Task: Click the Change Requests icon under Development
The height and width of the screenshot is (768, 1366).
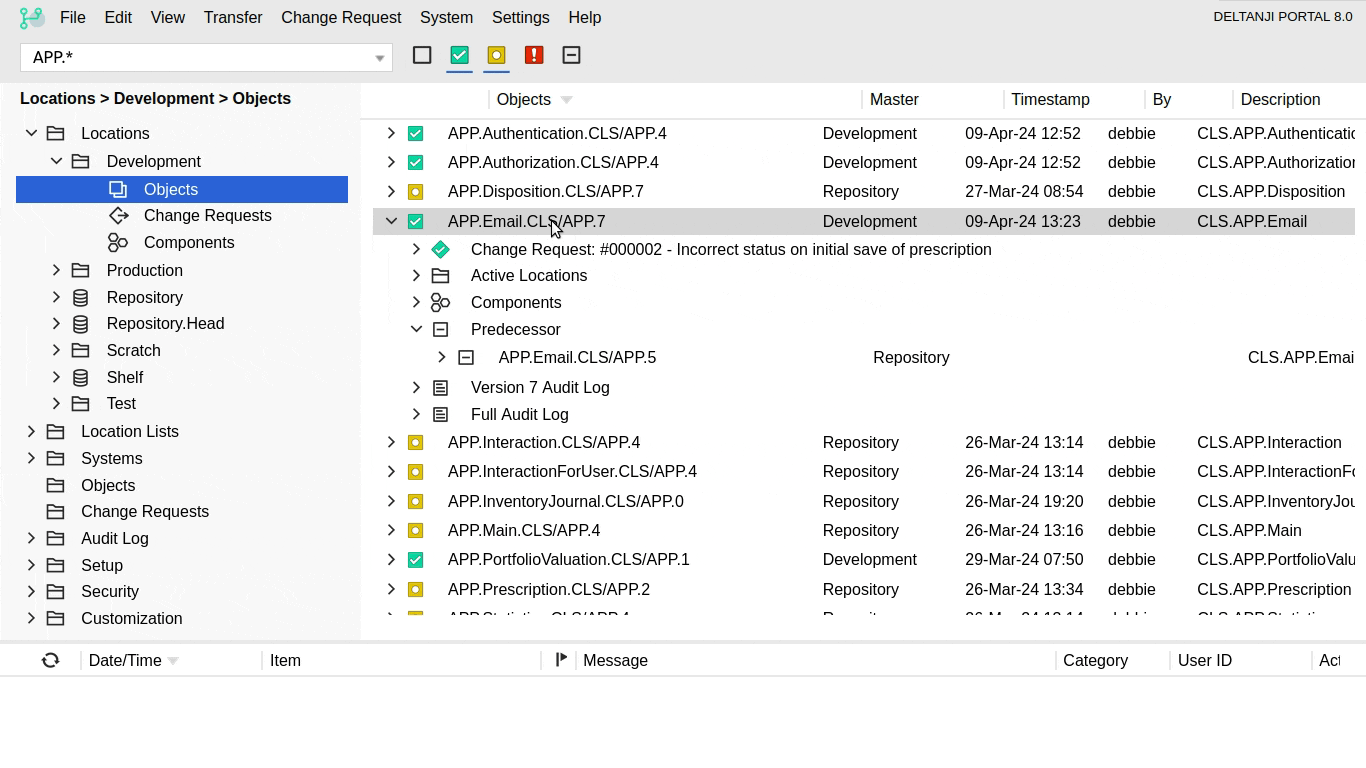Action: 118,215
